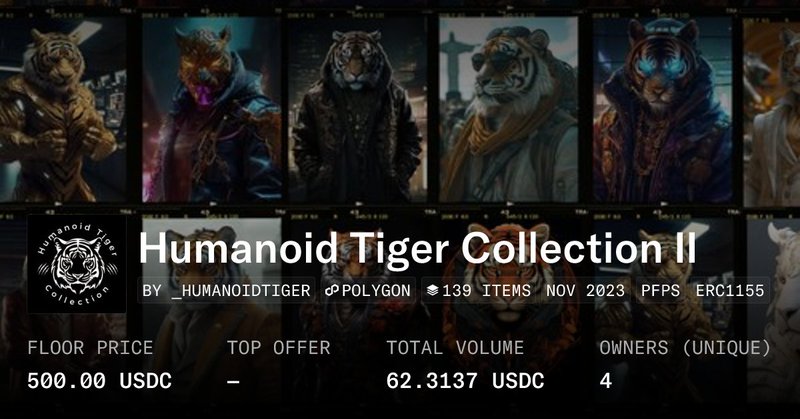
Task: Click the 500.00 USDC floor price
Action: 99,381
